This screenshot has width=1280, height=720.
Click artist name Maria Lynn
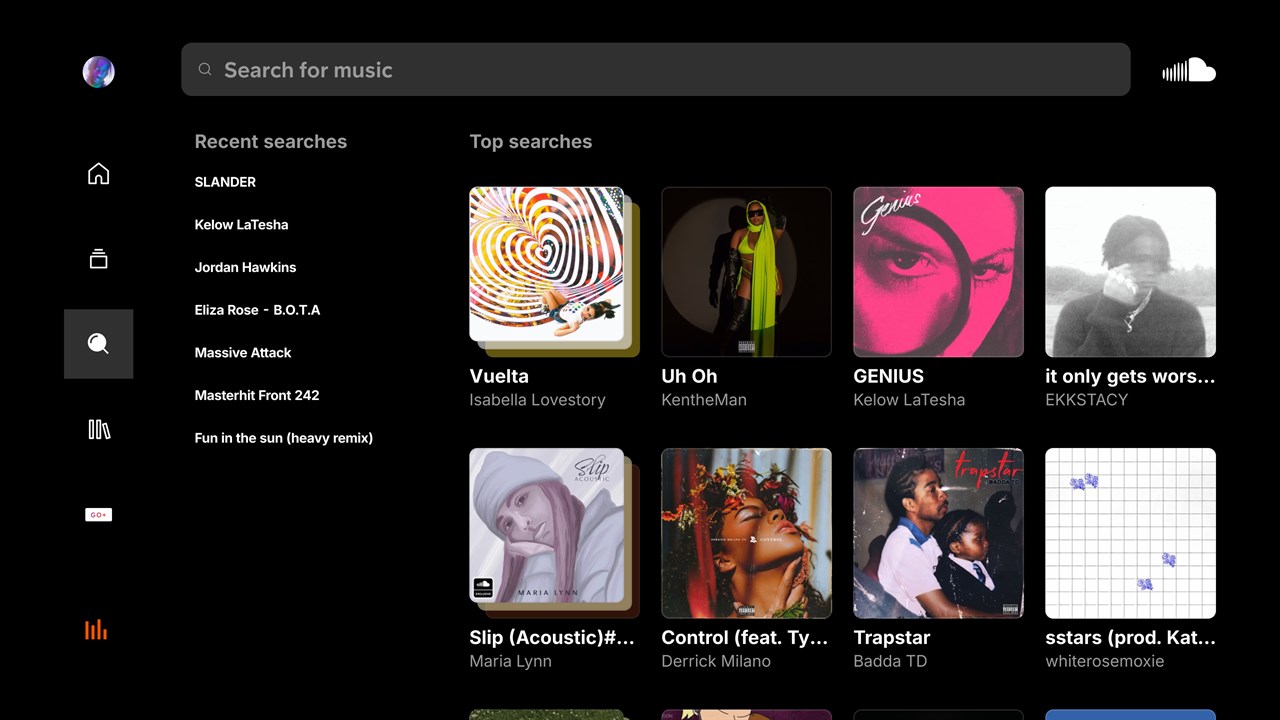[x=510, y=661]
